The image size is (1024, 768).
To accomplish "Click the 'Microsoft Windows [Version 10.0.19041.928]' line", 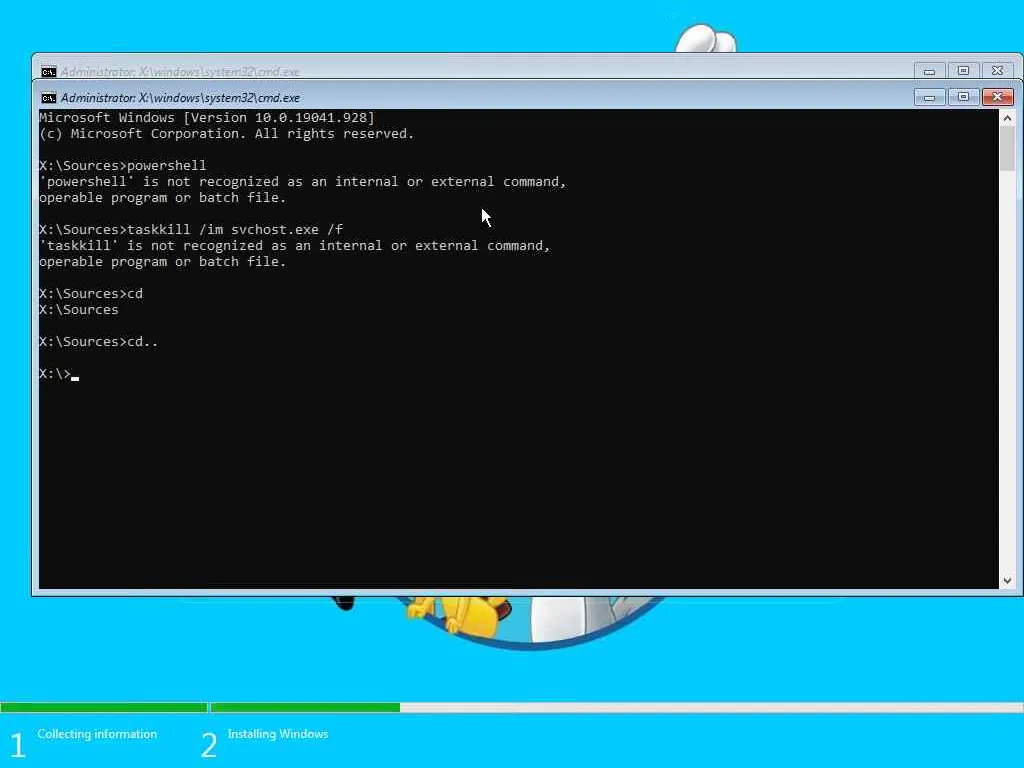I will point(207,118).
